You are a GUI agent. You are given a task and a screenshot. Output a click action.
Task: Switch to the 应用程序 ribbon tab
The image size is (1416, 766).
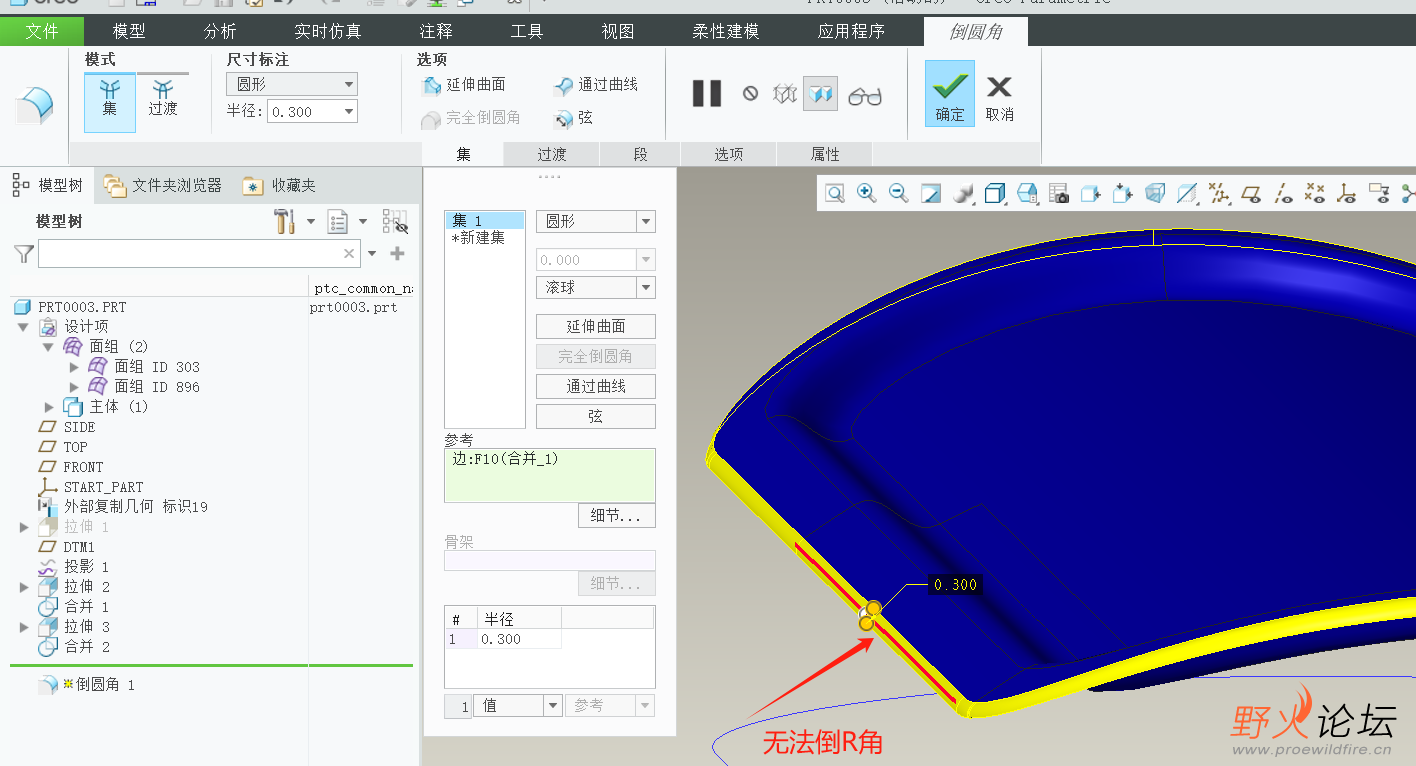851,31
